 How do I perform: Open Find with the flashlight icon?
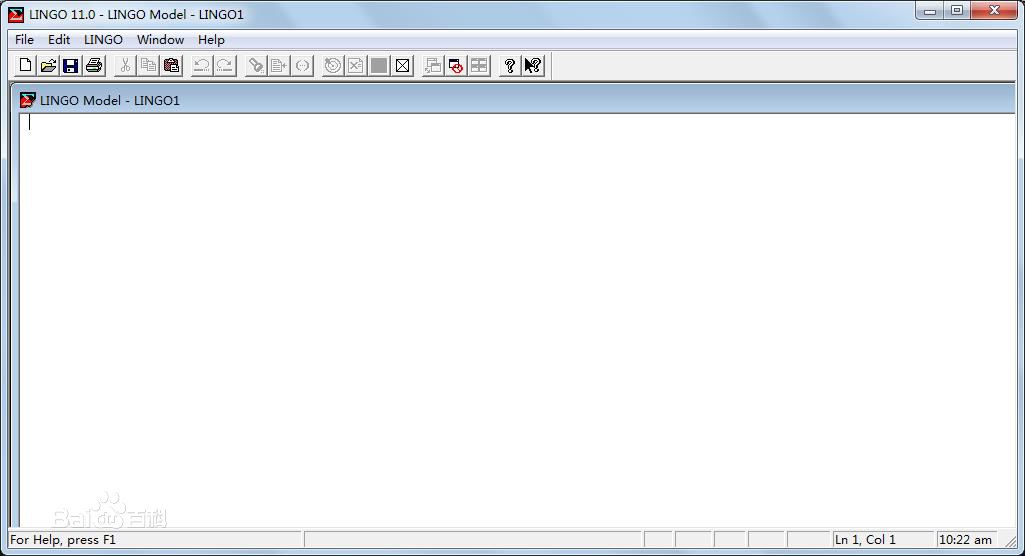point(256,66)
